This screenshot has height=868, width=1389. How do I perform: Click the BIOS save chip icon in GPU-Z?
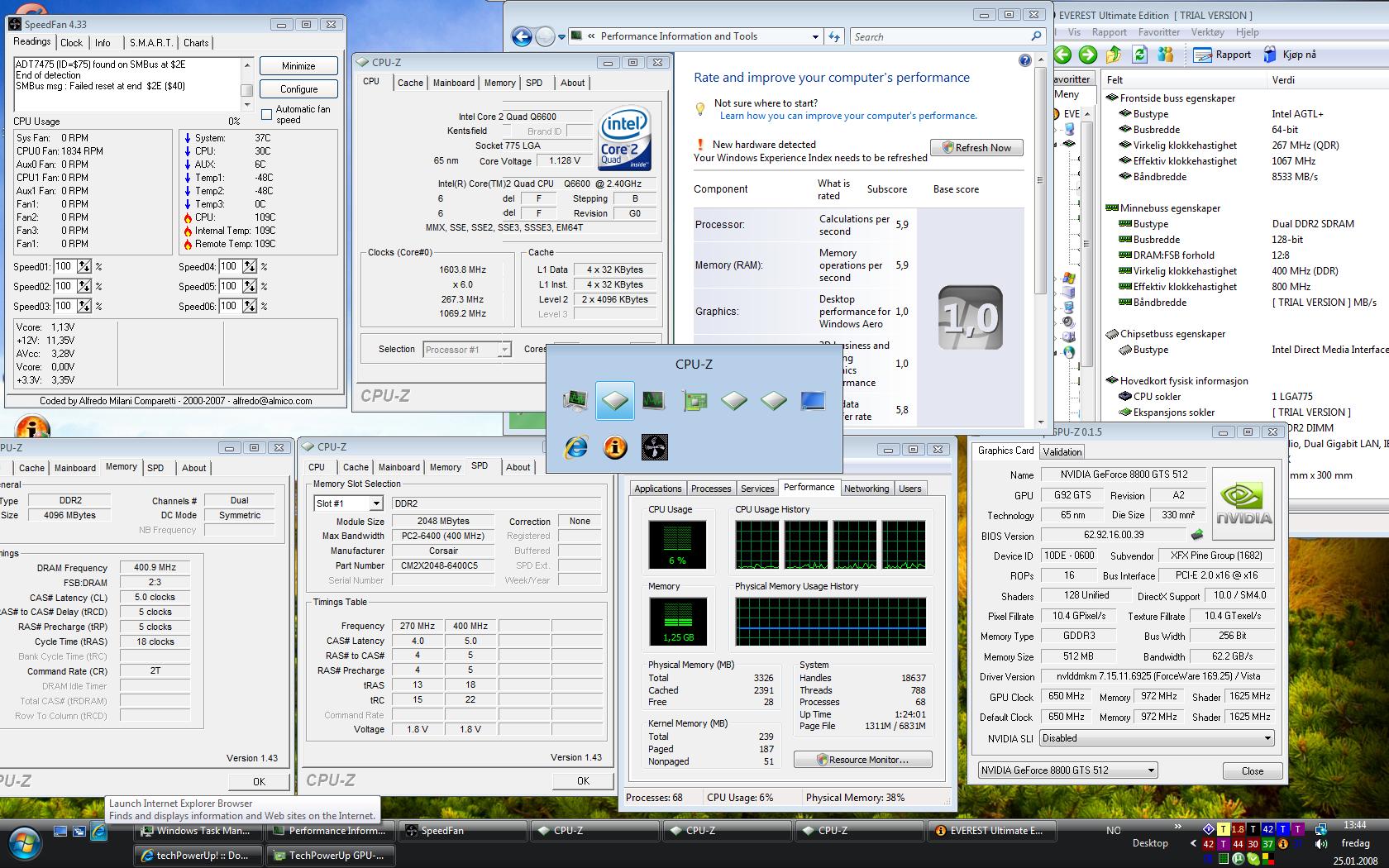point(1196,535)
